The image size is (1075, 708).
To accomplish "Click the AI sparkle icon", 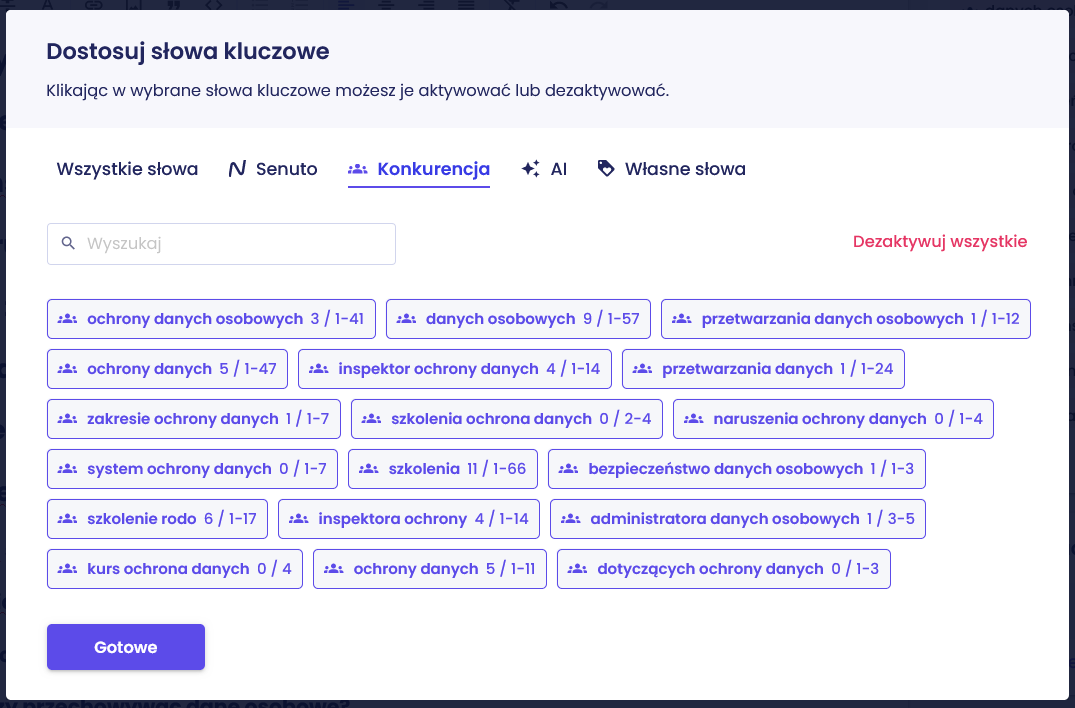I will [531, 169].
